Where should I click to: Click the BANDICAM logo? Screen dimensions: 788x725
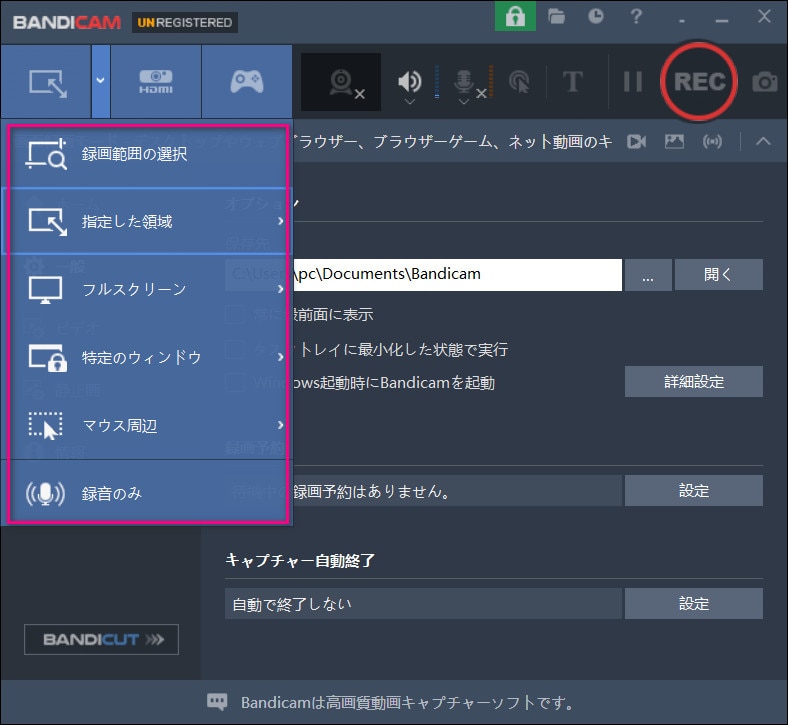pos(67,23)
